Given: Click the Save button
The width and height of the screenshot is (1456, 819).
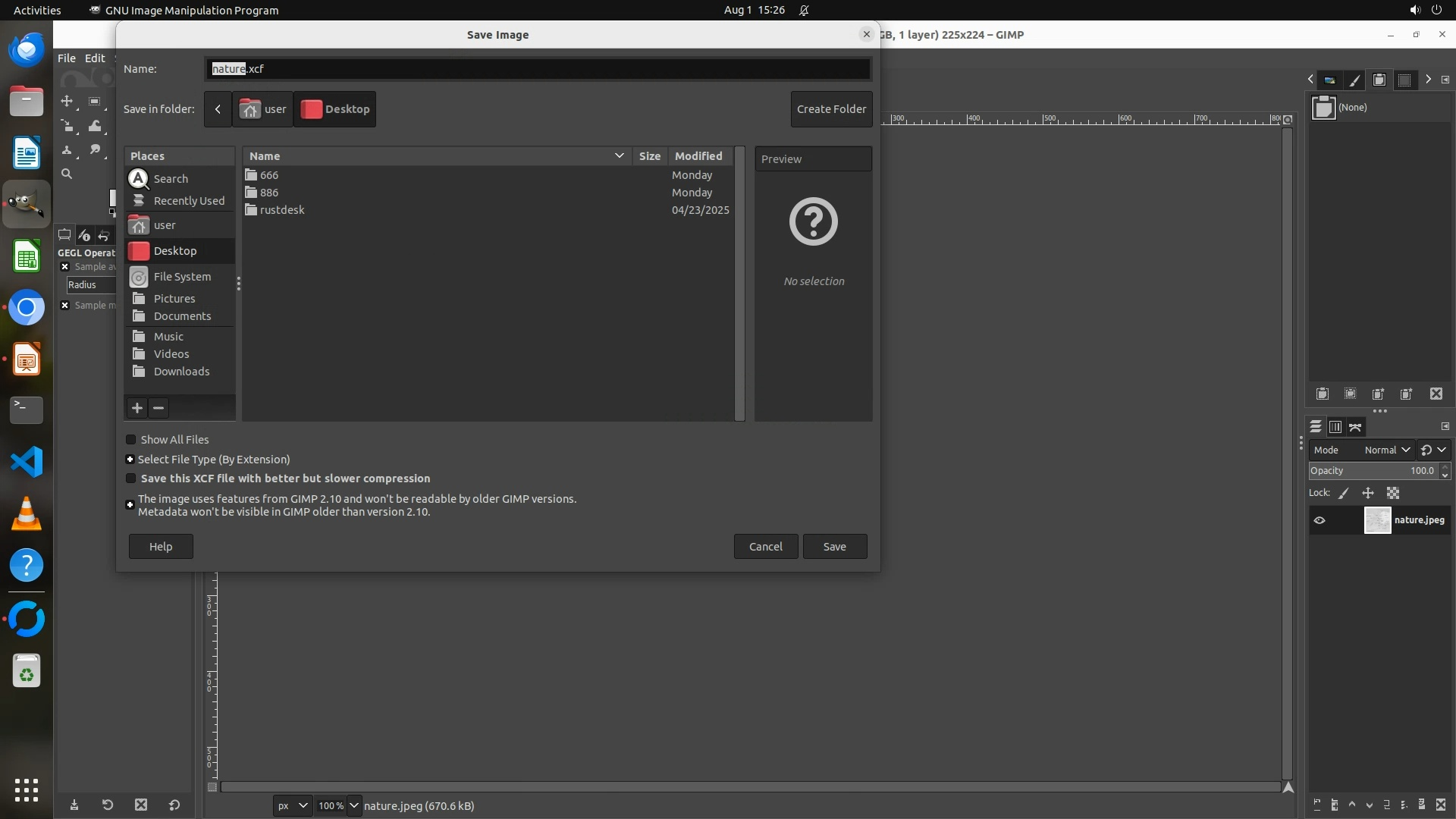Looking at the screenshot, I should (x=834, y=547).
